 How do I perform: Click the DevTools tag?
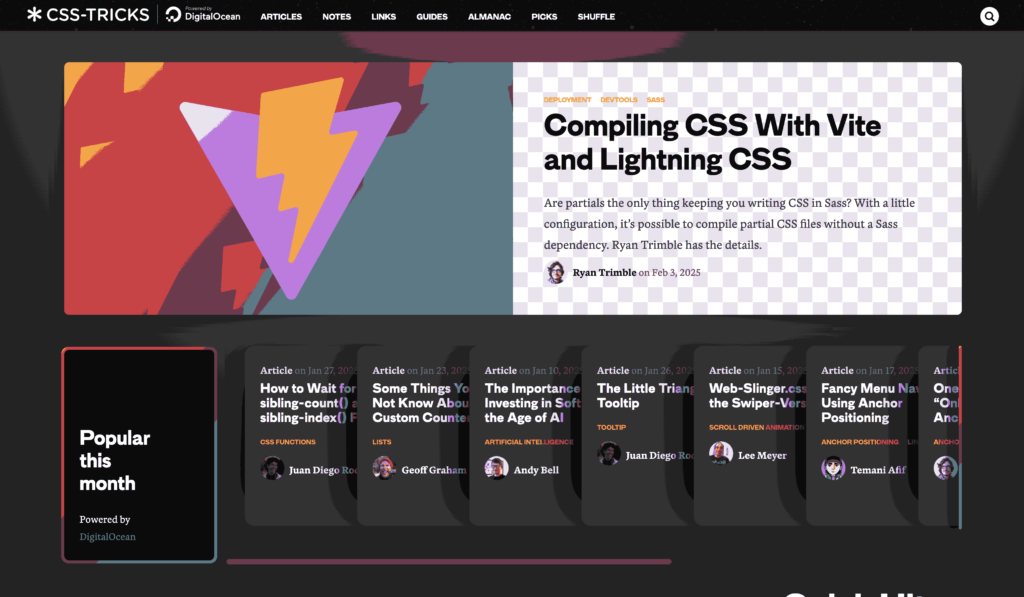pyautogui.click(x=618, y=100)
